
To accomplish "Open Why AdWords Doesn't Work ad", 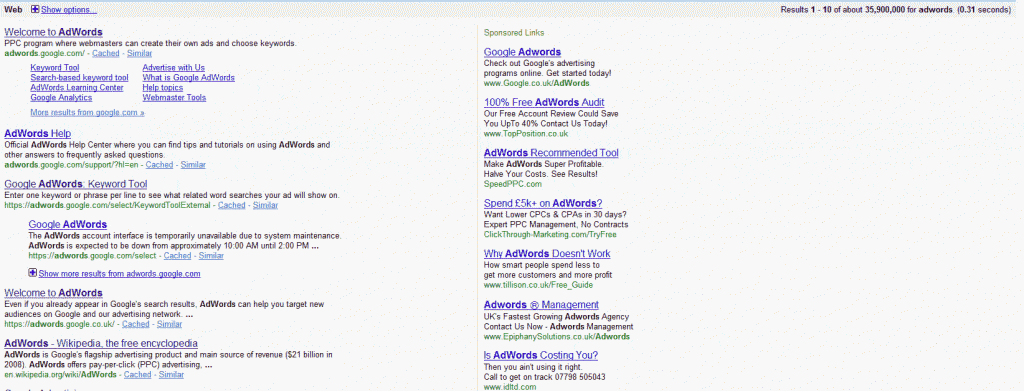I will 547,254.
